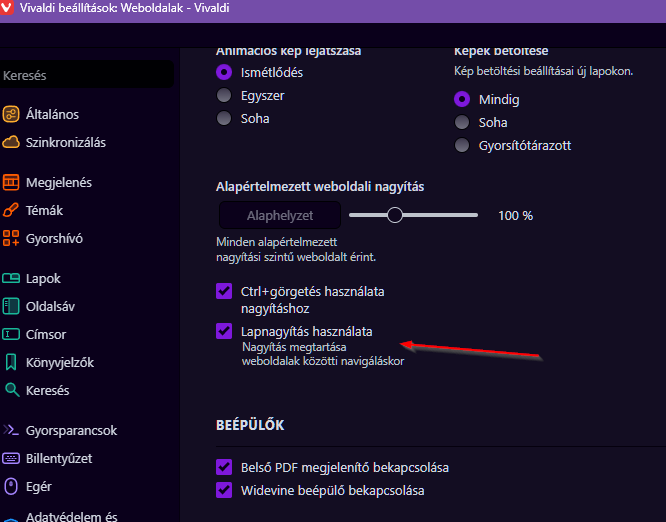Select Egyszer animation radio button
Image resolution: width=666 pixels, height=522 pixels.
pos(224,95)
